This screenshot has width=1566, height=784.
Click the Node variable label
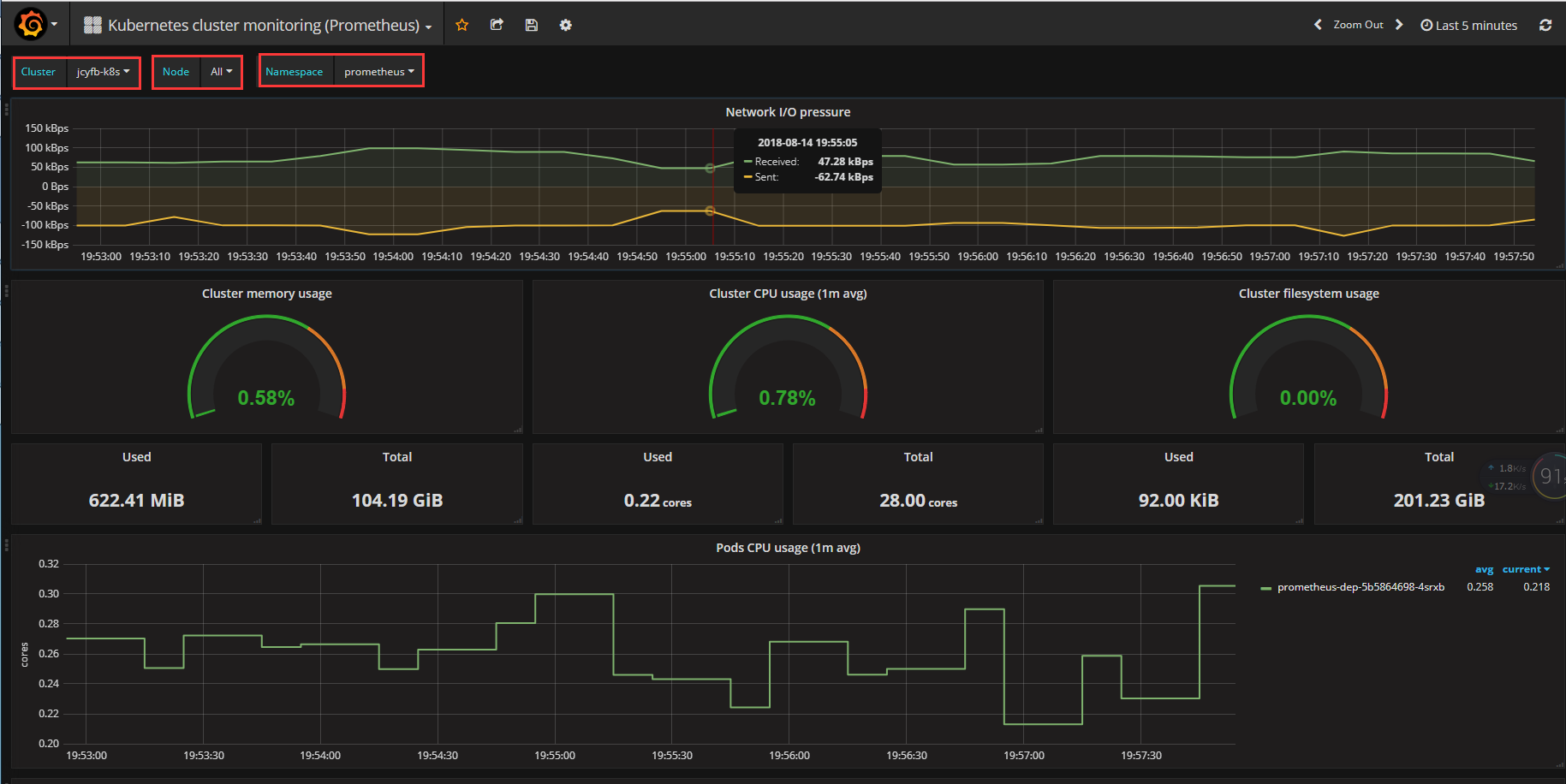tap(176, 72)
